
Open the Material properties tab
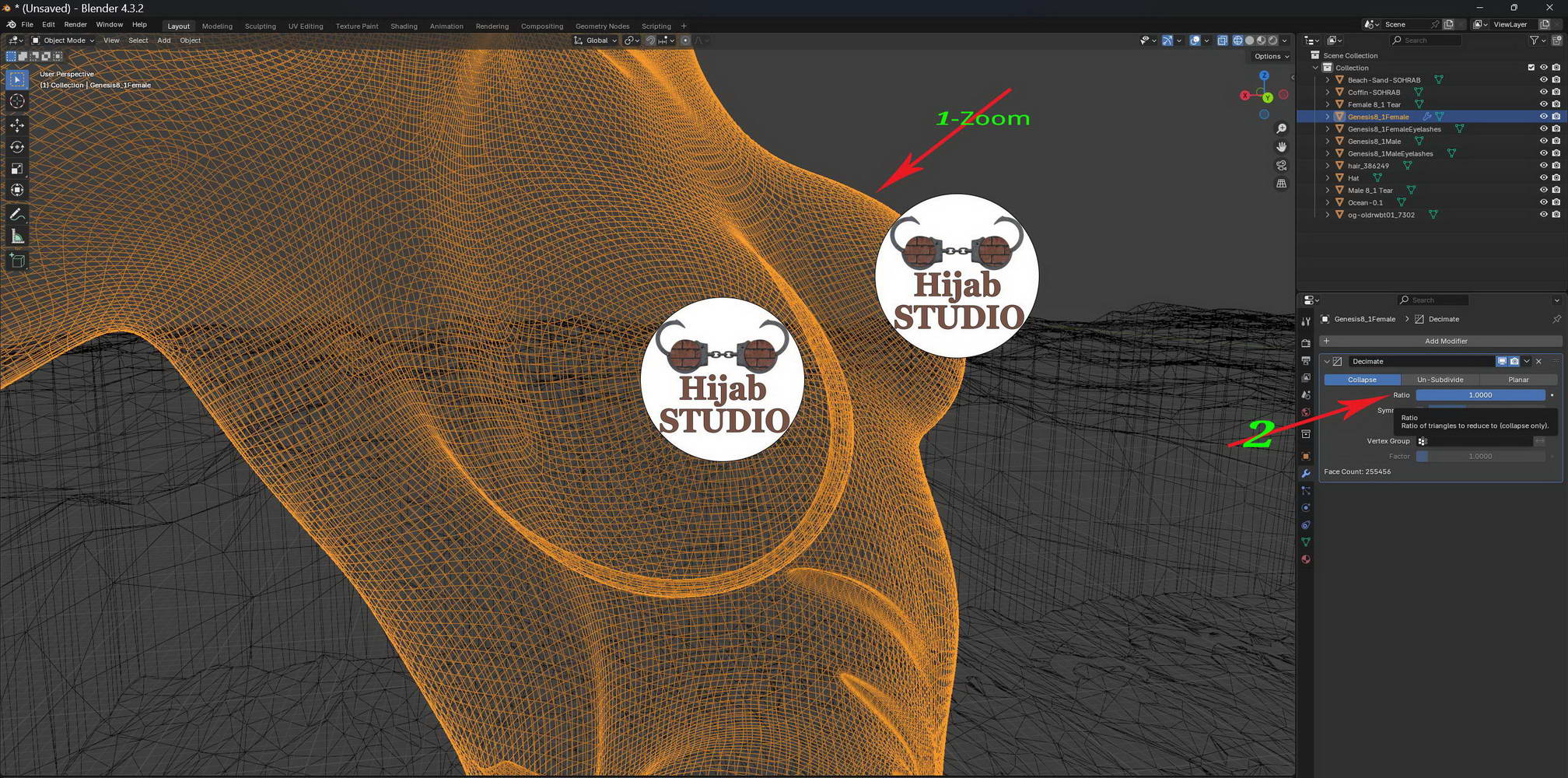pyautogui.click(x=1306, y=559)
